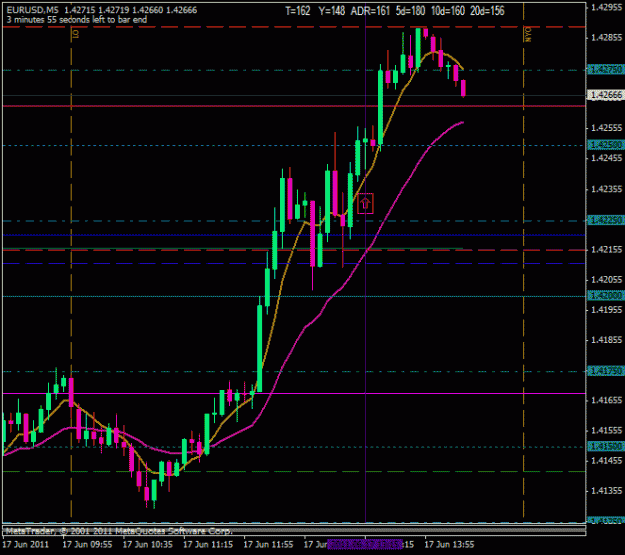The image size is (625, 555).
Task: Click the NYO session line label
Action: pos(528,34)
